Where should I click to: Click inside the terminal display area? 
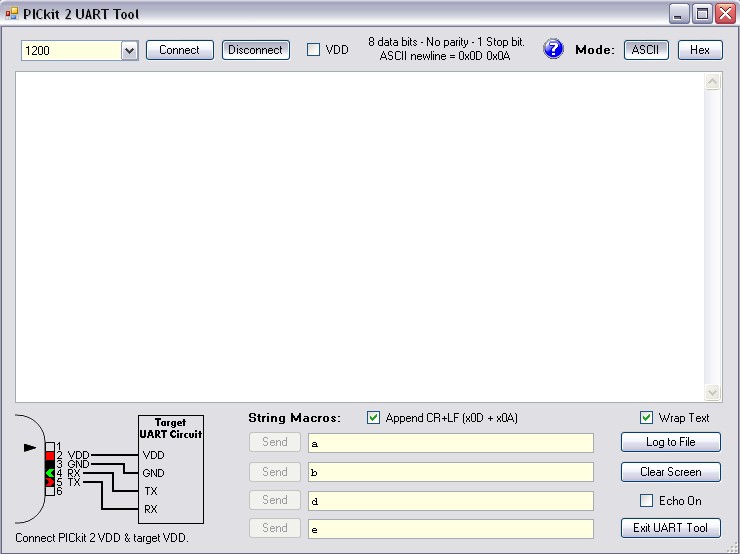(x=360, y=237)
